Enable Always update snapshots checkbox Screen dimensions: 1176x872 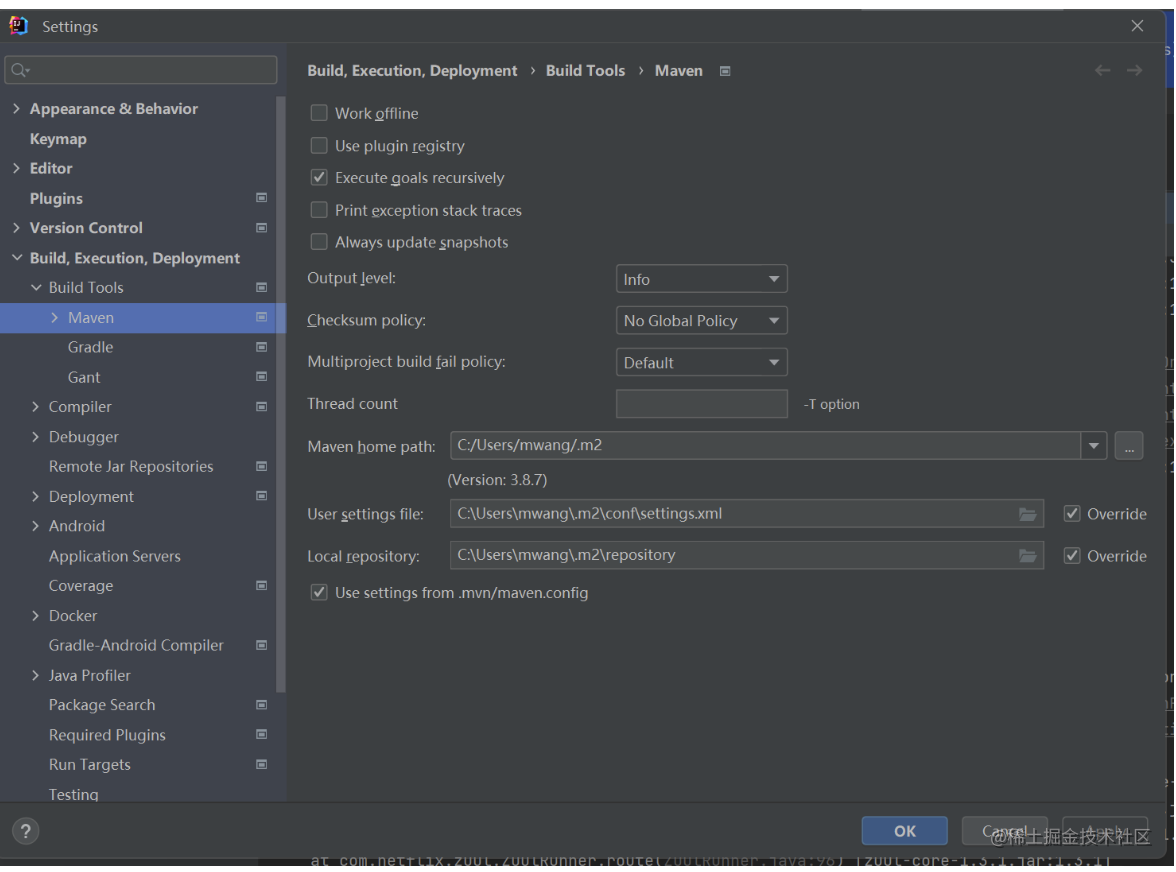coord(320,242)
